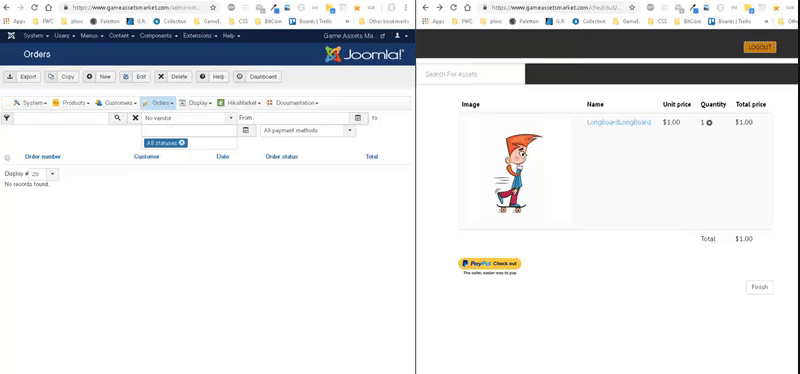Change the Display number dropdown
Screen dimensions: 800x374
pos(43,174)
